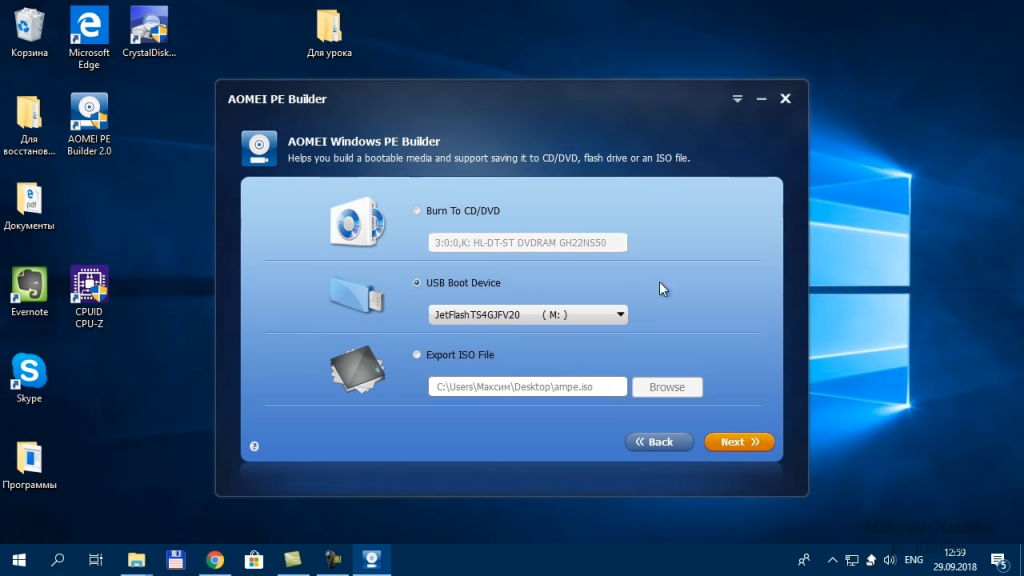
Task: Minimize the AOMEI PE Builder window
Action: tap(761, 99)
